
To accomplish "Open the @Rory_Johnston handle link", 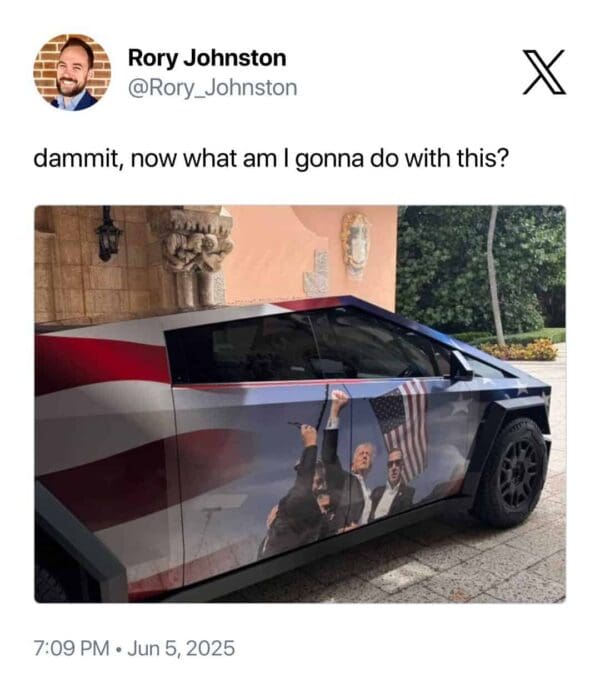I will pyautogui.click(x=212, y=87).
